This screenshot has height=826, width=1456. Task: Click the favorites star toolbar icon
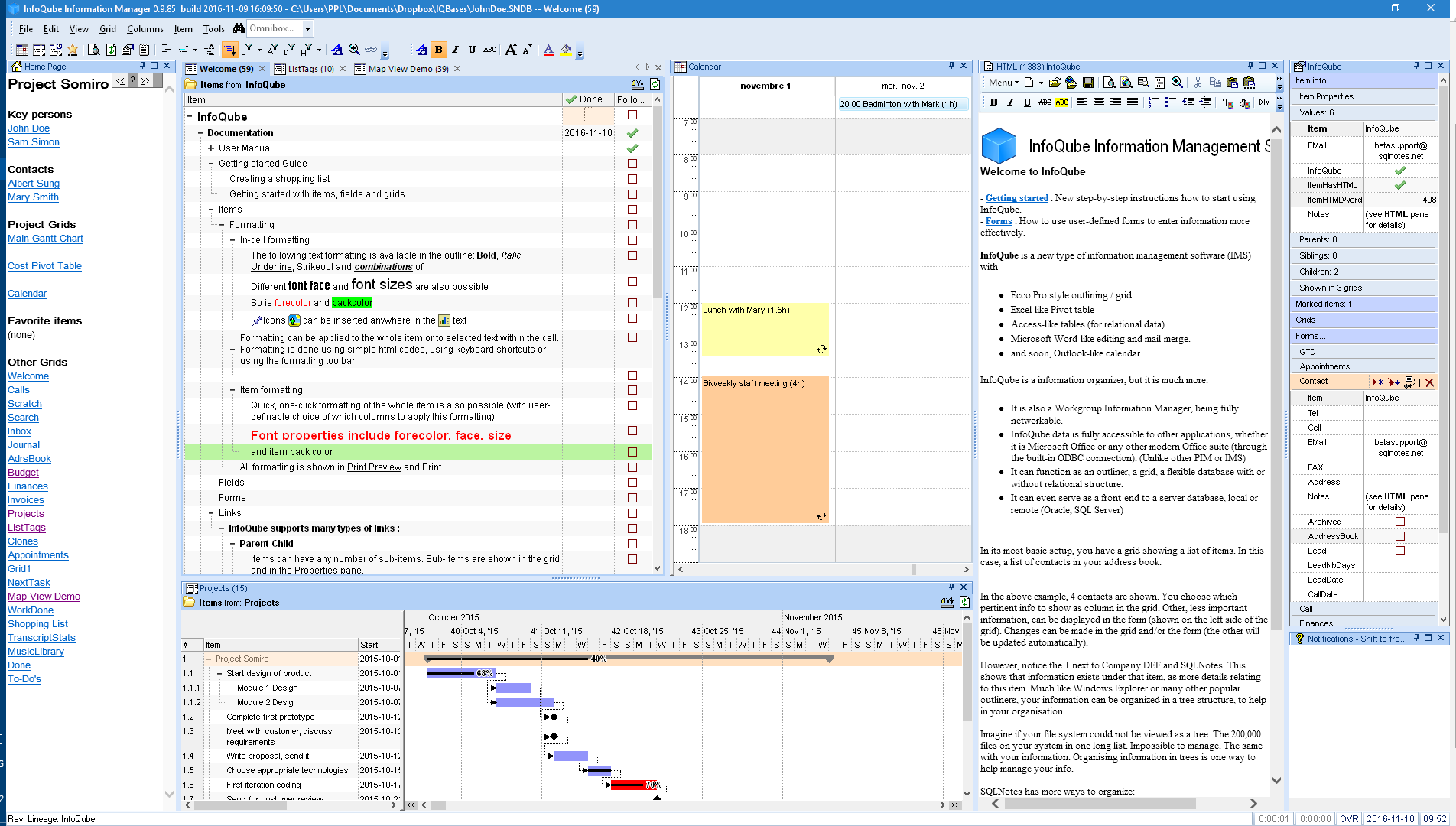73,50
